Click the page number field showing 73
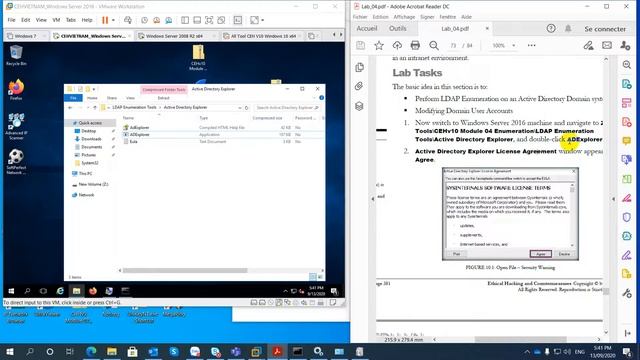Screen dimensions: 640x360 click(453, 46)
